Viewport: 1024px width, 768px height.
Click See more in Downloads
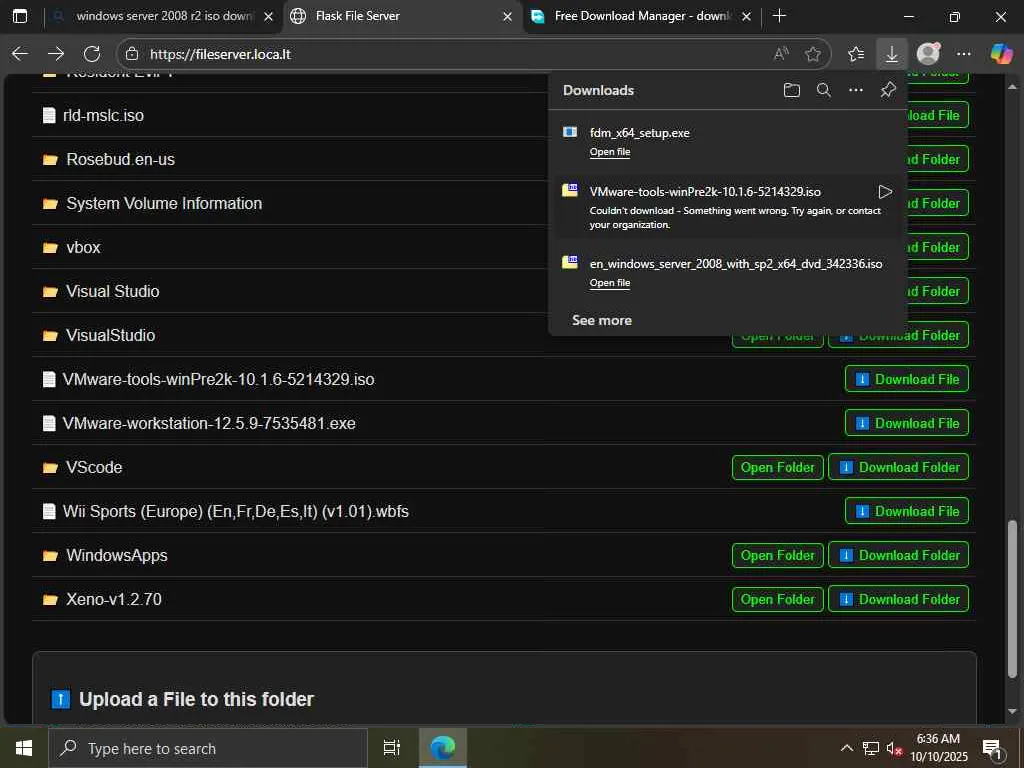[601, 320]
